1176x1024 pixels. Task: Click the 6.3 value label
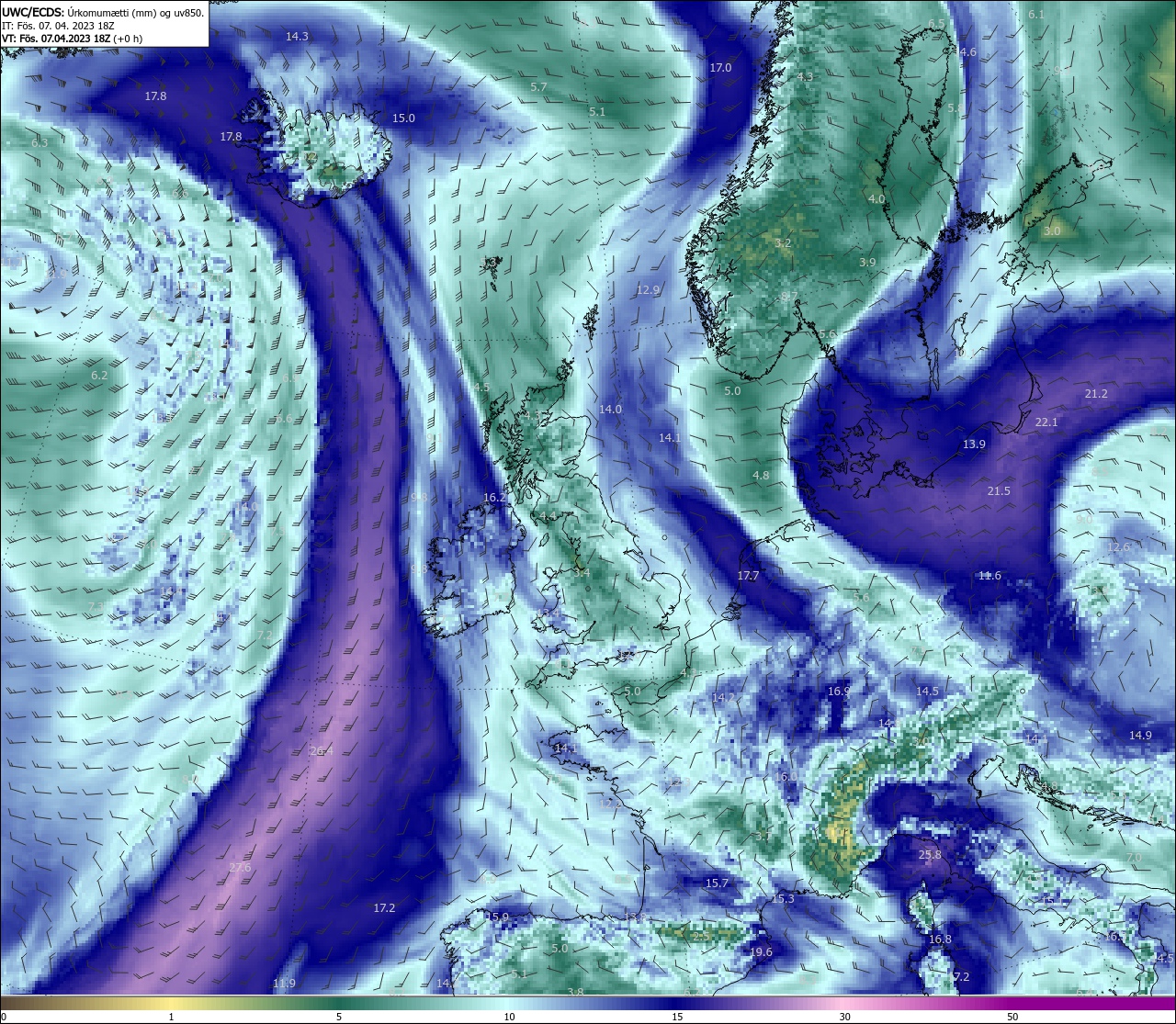tap(40, 143)
